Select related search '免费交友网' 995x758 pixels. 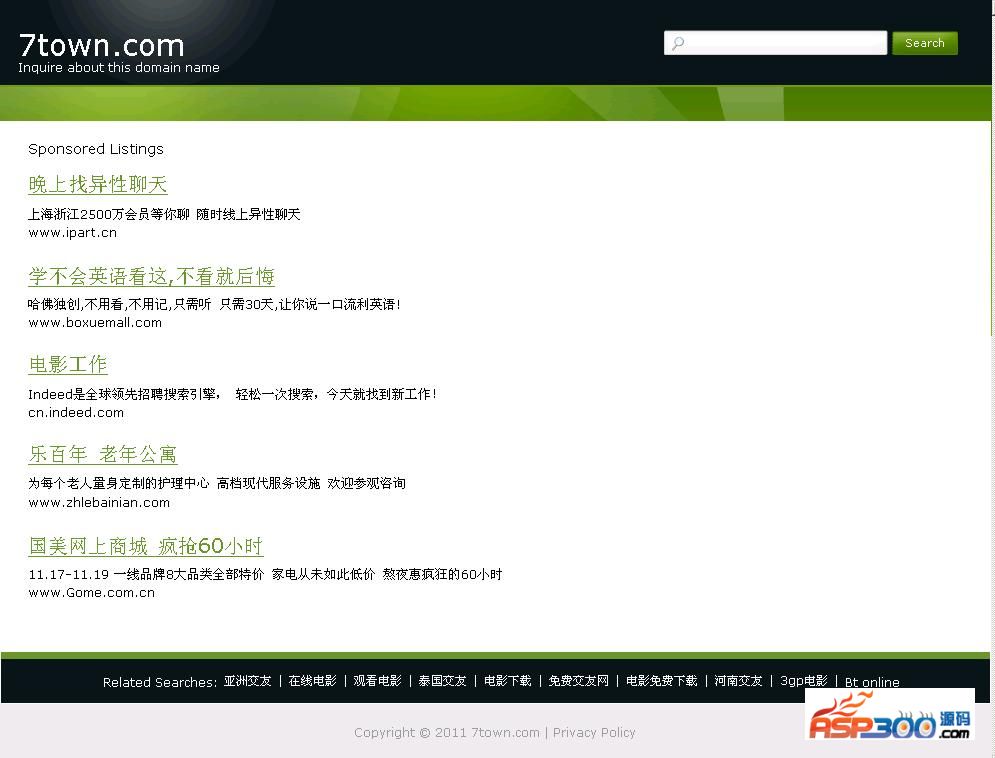[x=578, y=681]
